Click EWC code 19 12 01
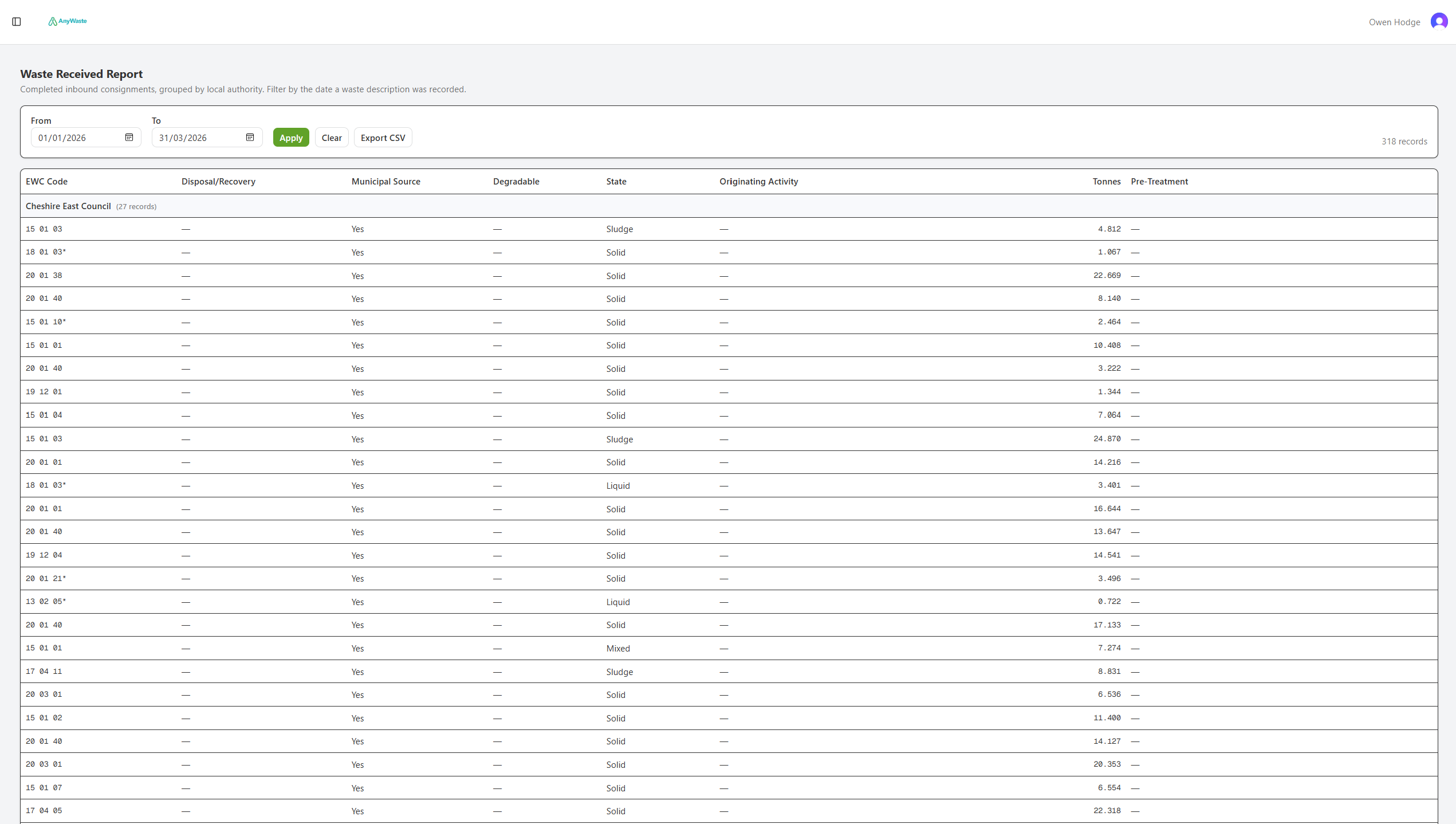The width and height of the screenshot is (1456, 824). tap(44, 392)
